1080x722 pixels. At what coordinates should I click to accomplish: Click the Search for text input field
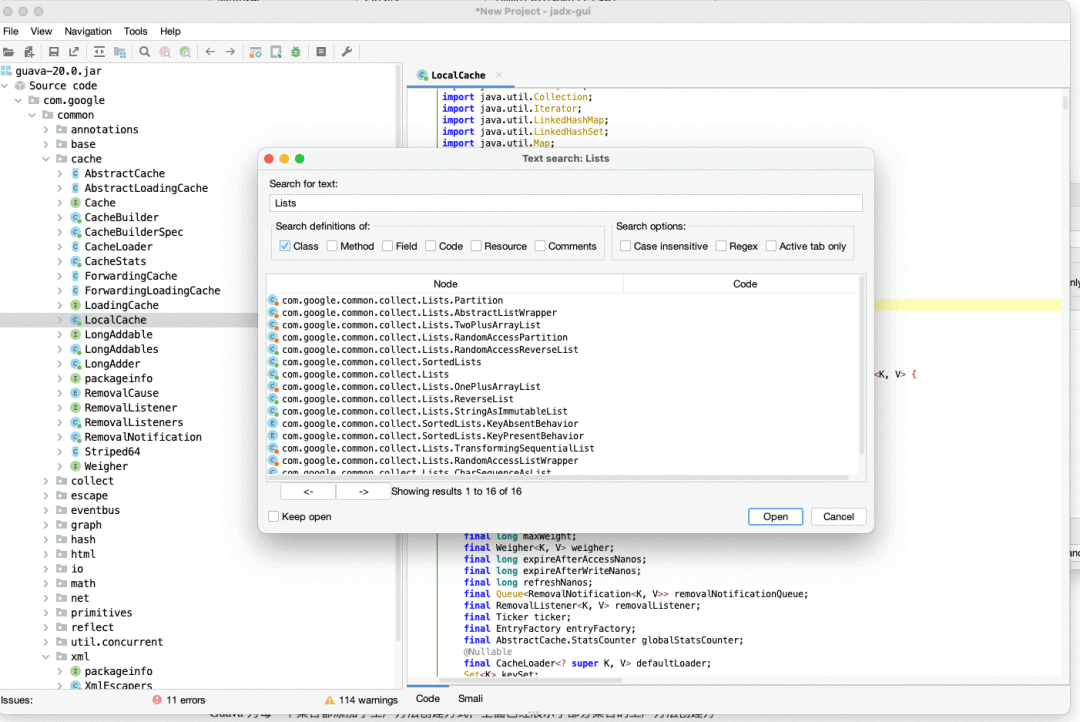[x=565, y=203]
